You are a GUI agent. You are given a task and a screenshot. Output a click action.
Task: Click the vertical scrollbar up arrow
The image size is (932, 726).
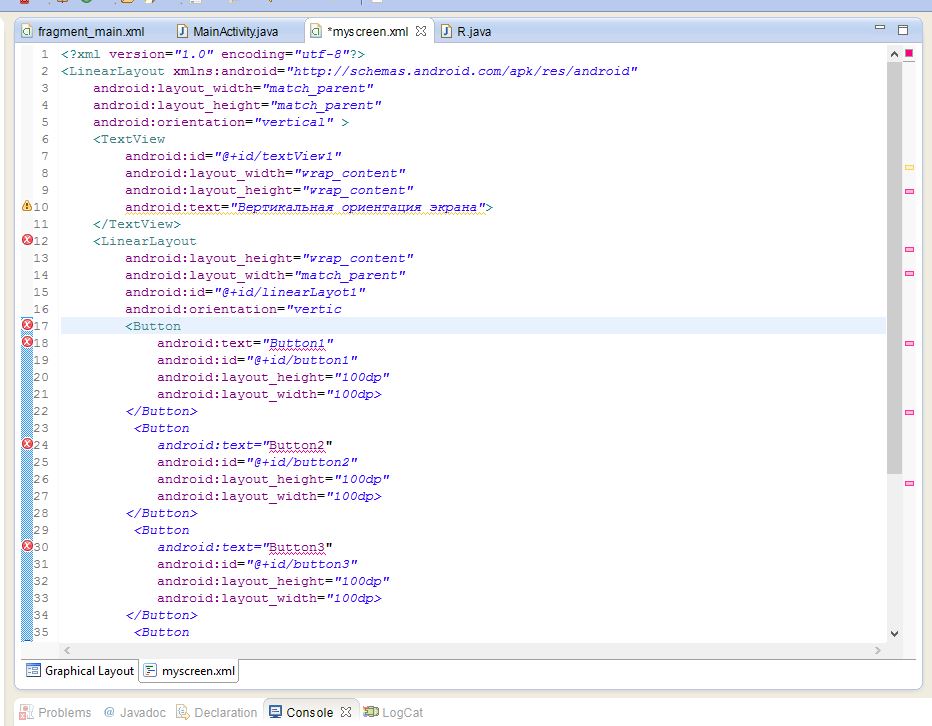894,54
